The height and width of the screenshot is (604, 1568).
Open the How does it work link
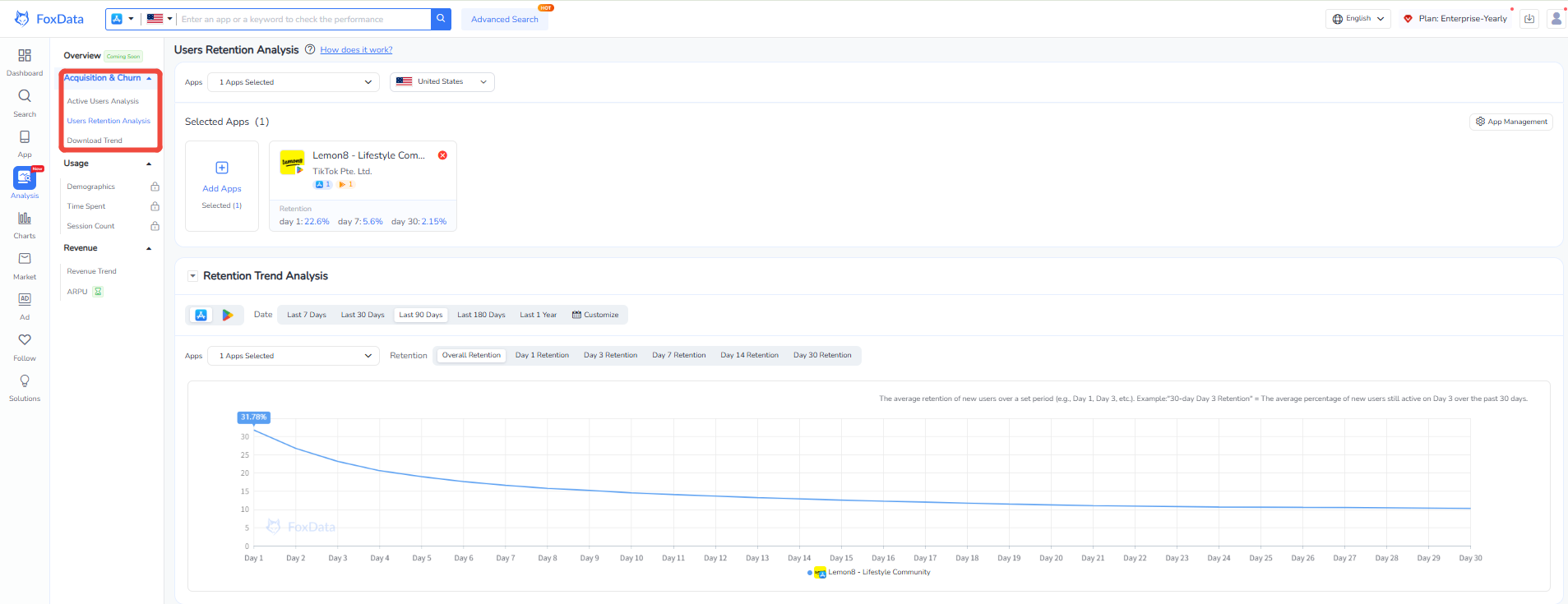tap(356, 49)
